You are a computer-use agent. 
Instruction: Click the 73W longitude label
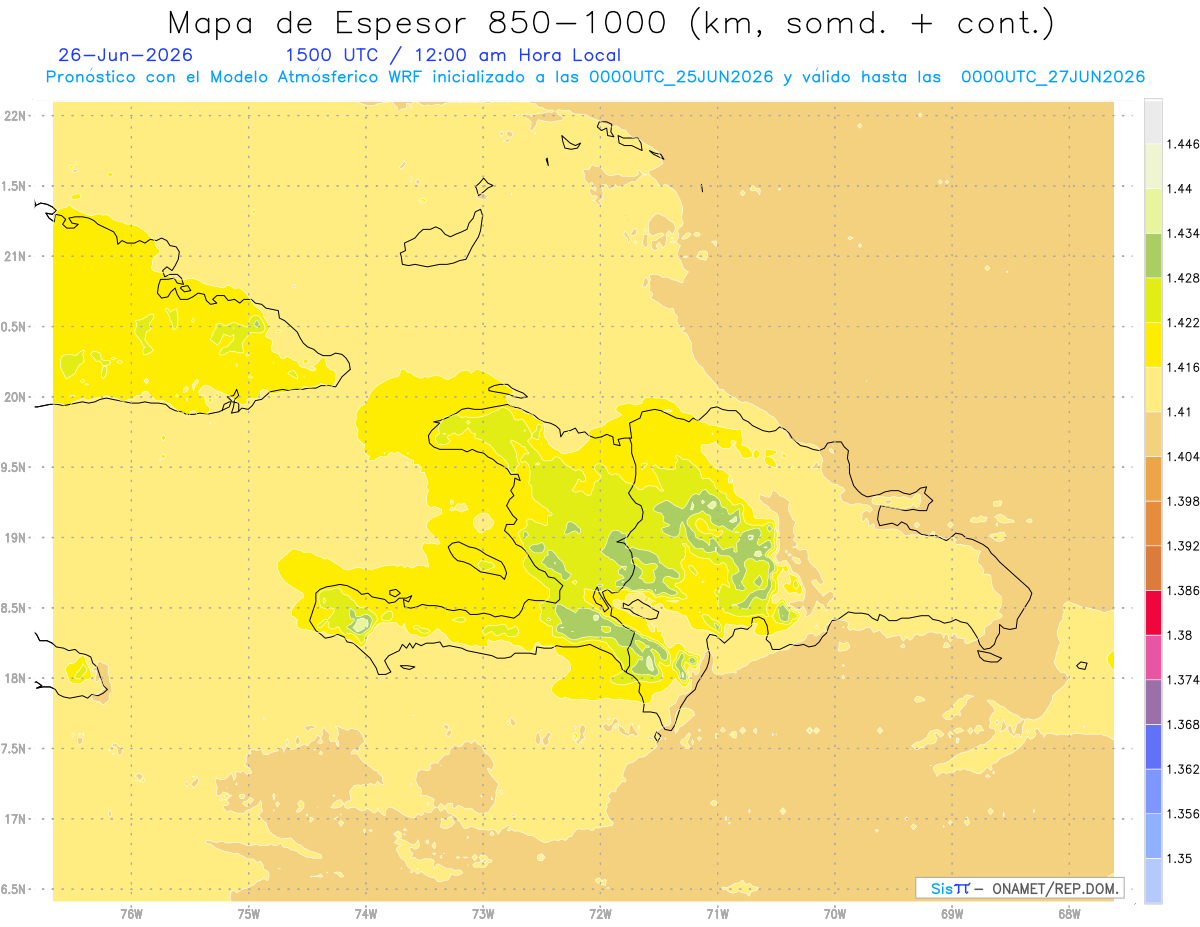483,914
